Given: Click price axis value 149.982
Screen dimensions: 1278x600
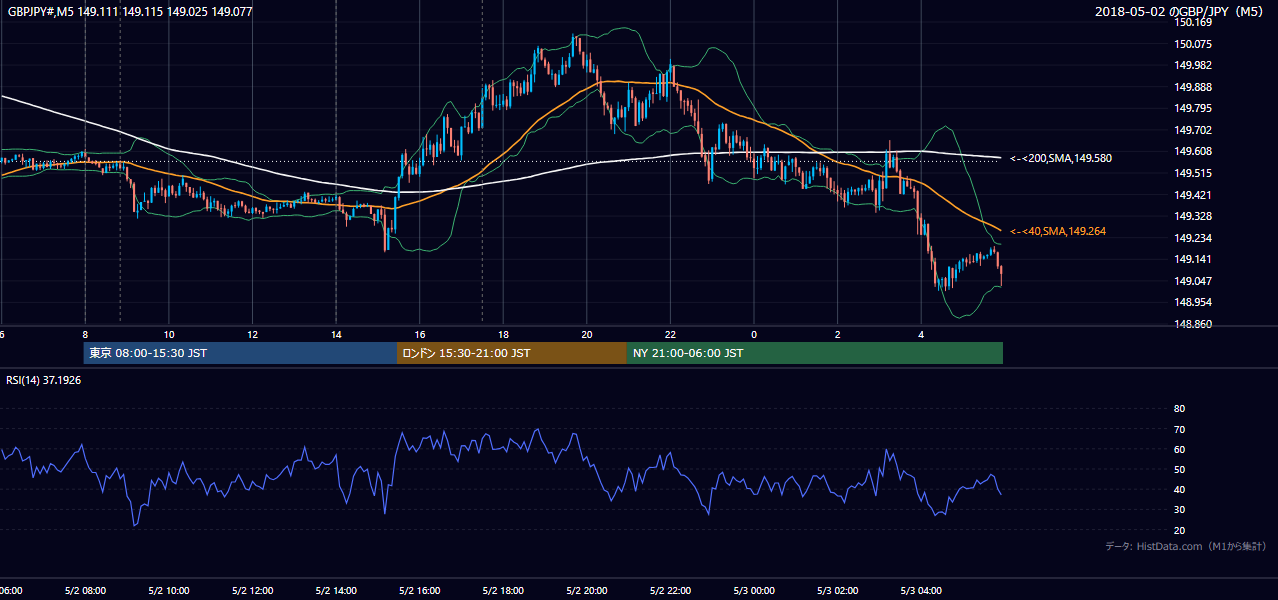Looking at the screenshot, I should [1194, 65].
